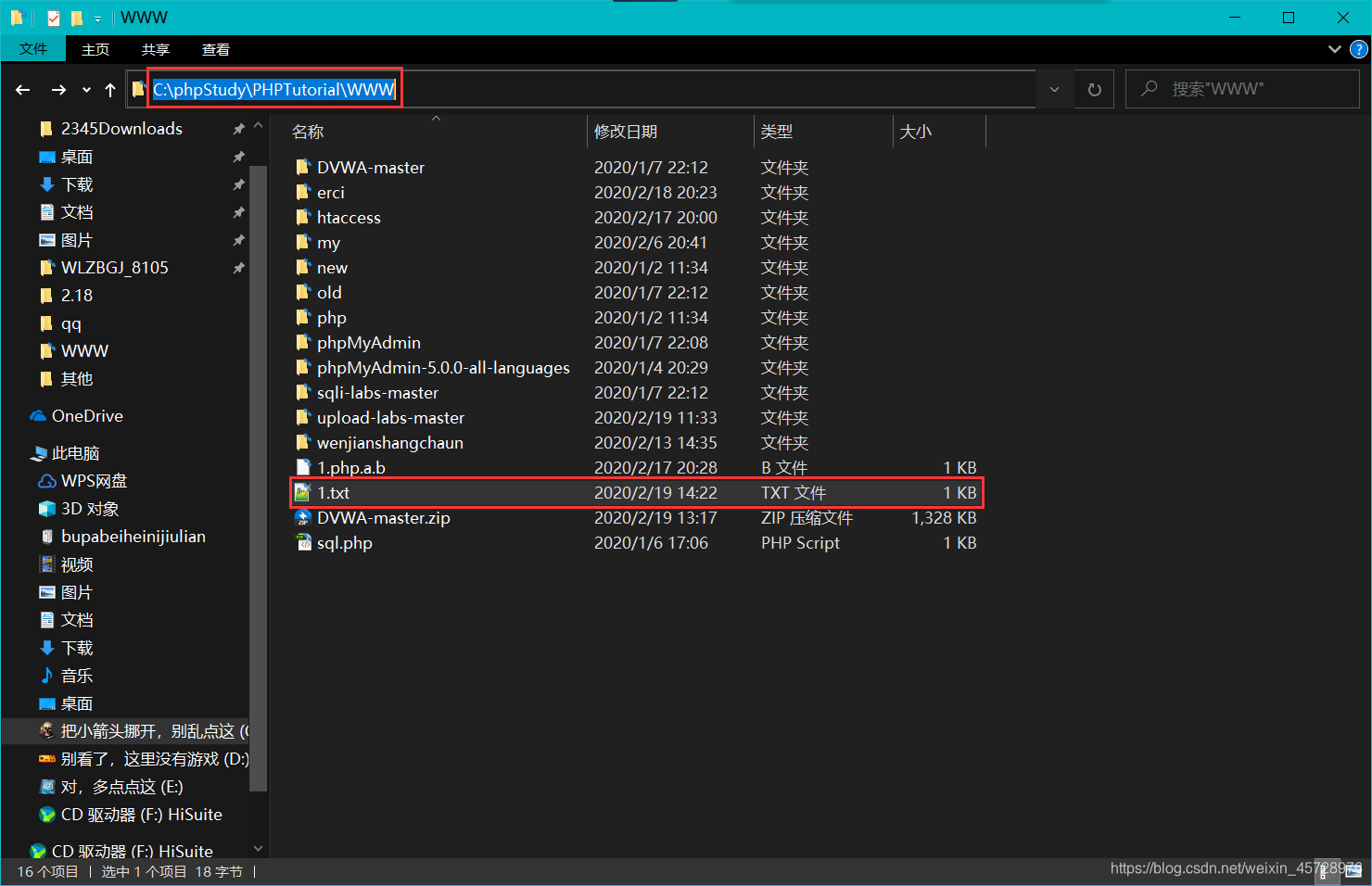Select the htaccess folder
Screen dimensions: 1372x886
click(349, 218)
